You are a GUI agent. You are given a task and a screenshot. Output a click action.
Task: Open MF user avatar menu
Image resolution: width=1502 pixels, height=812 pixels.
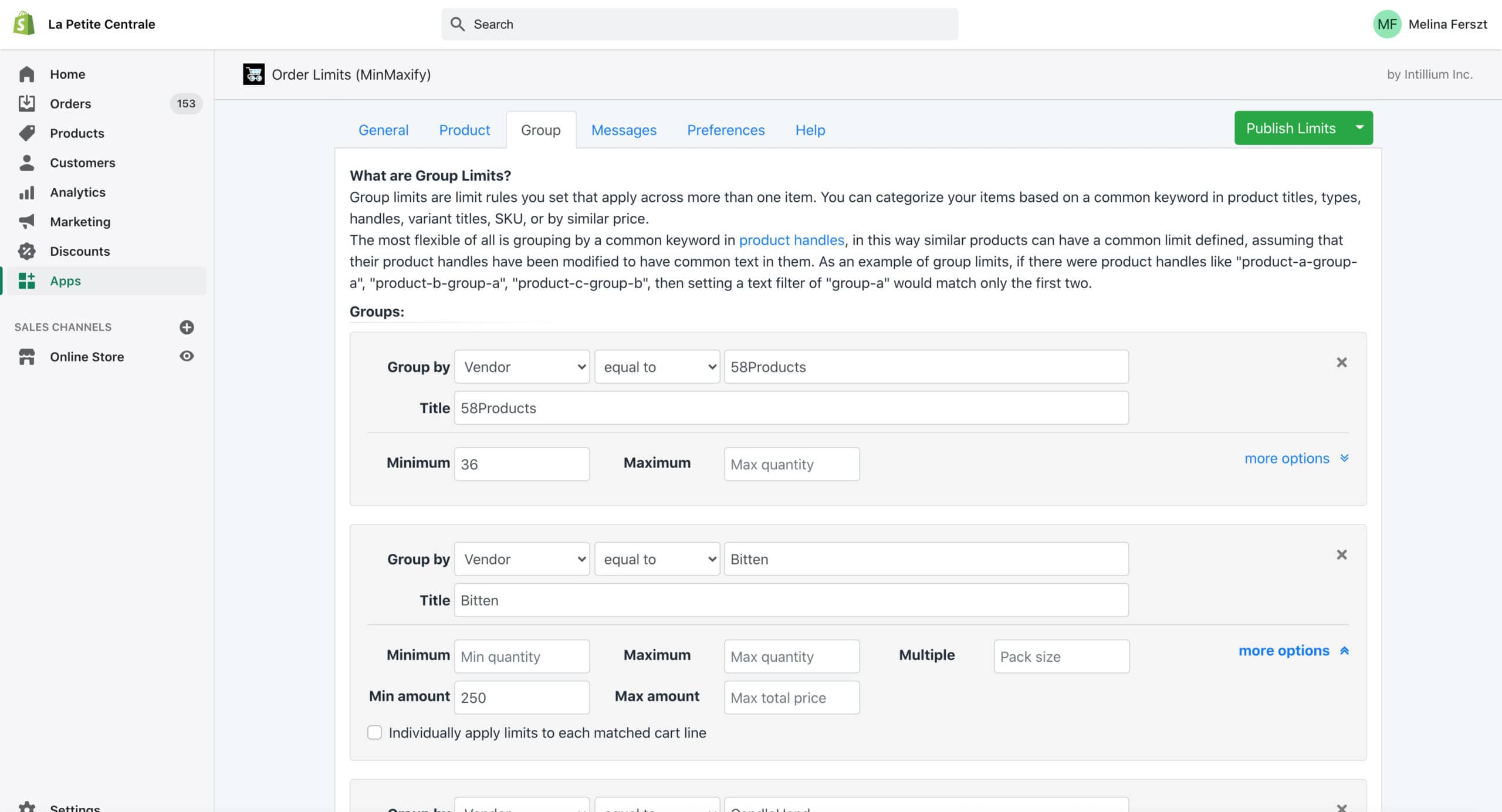pos(1387,24)
